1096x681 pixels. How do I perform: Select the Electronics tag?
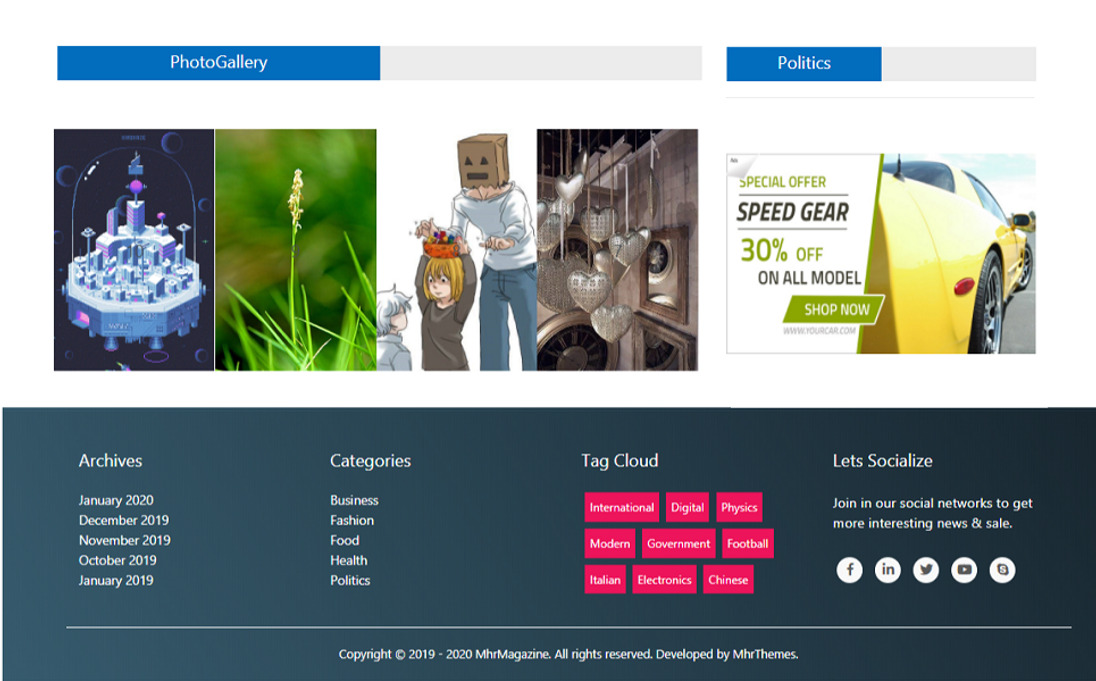tap(664, 580)
